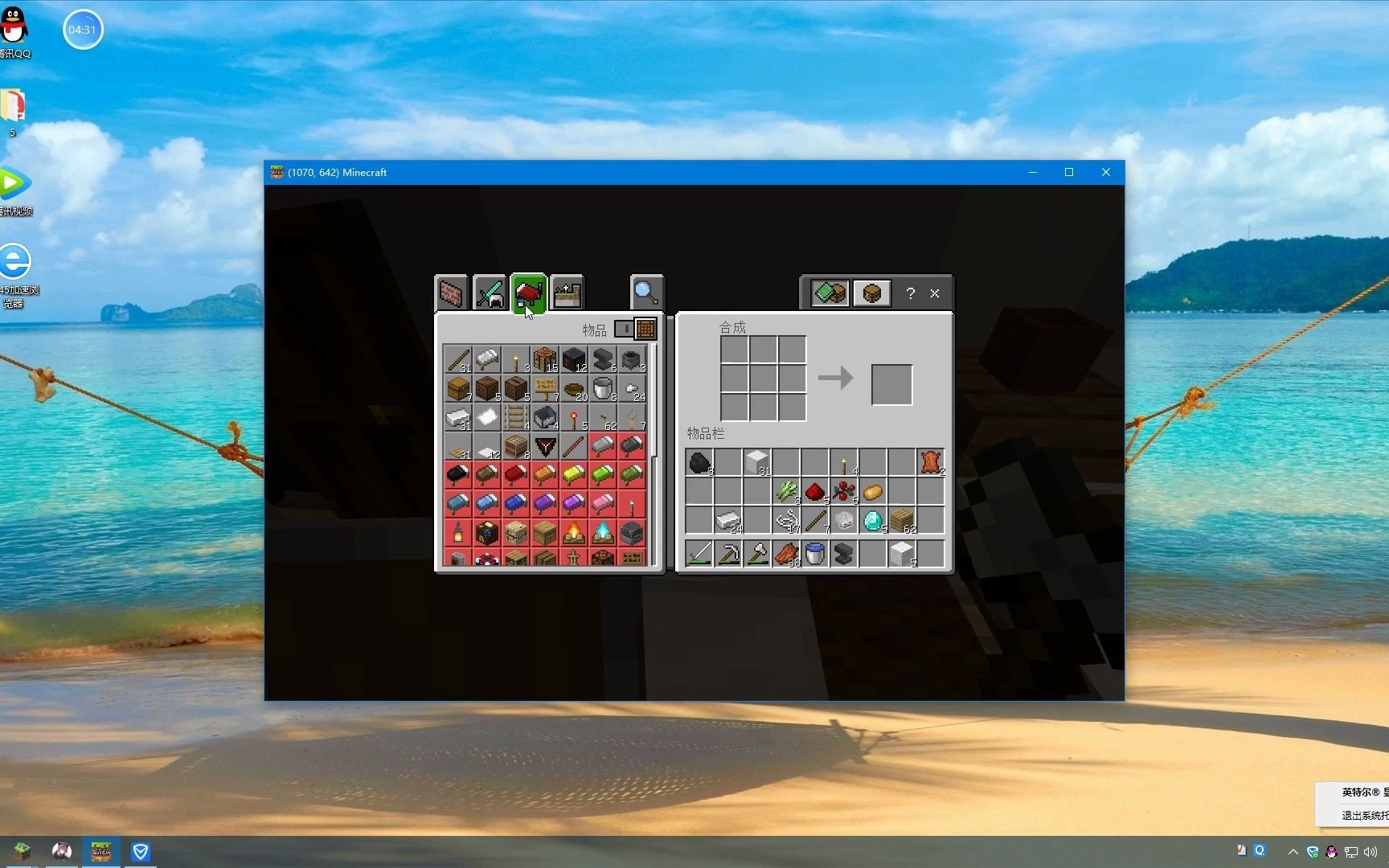Screen dimensions: 1389x868
Task: Click the top-left crafting grid slot
Action: [x=735, y=350]
